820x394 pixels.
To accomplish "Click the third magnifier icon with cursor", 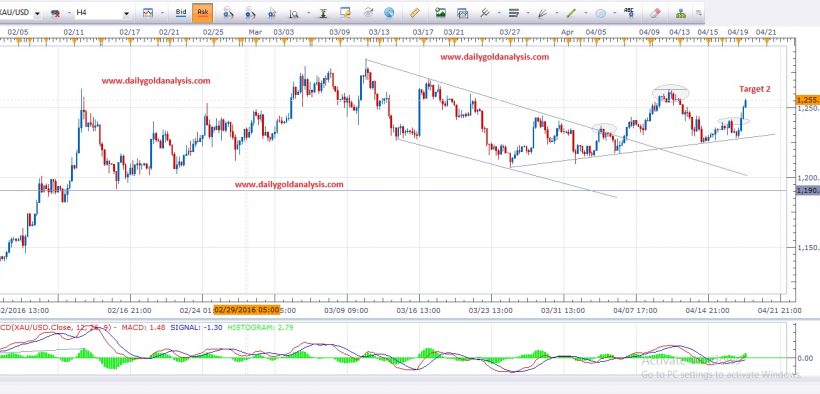I will (271, 13).
